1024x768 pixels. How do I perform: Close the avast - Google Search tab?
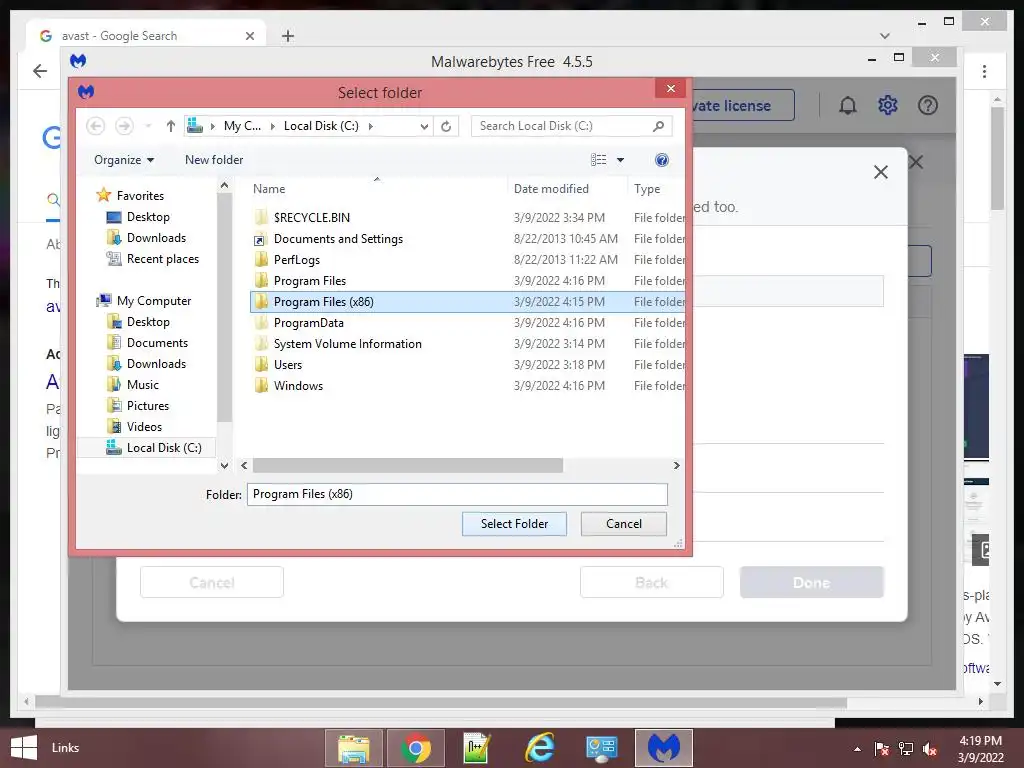(x=249, y=36)
